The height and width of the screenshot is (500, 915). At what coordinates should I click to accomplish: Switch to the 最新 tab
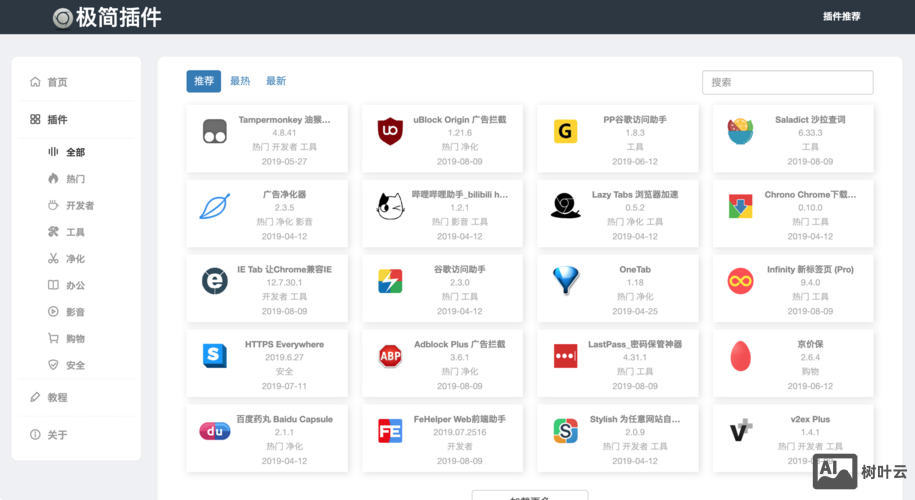(x=276, y=81)
